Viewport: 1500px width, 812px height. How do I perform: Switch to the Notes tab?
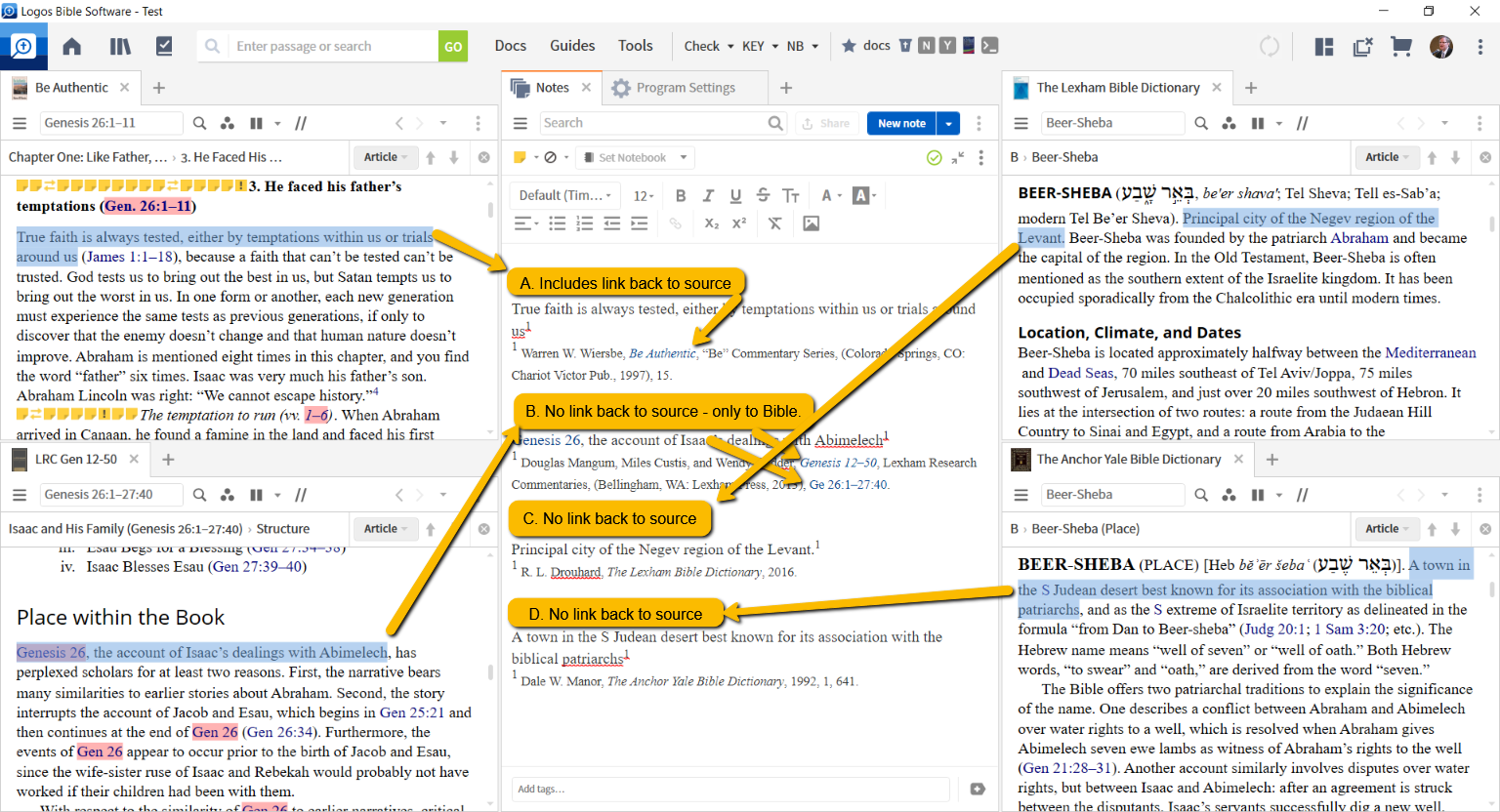[x=550, y=87]
